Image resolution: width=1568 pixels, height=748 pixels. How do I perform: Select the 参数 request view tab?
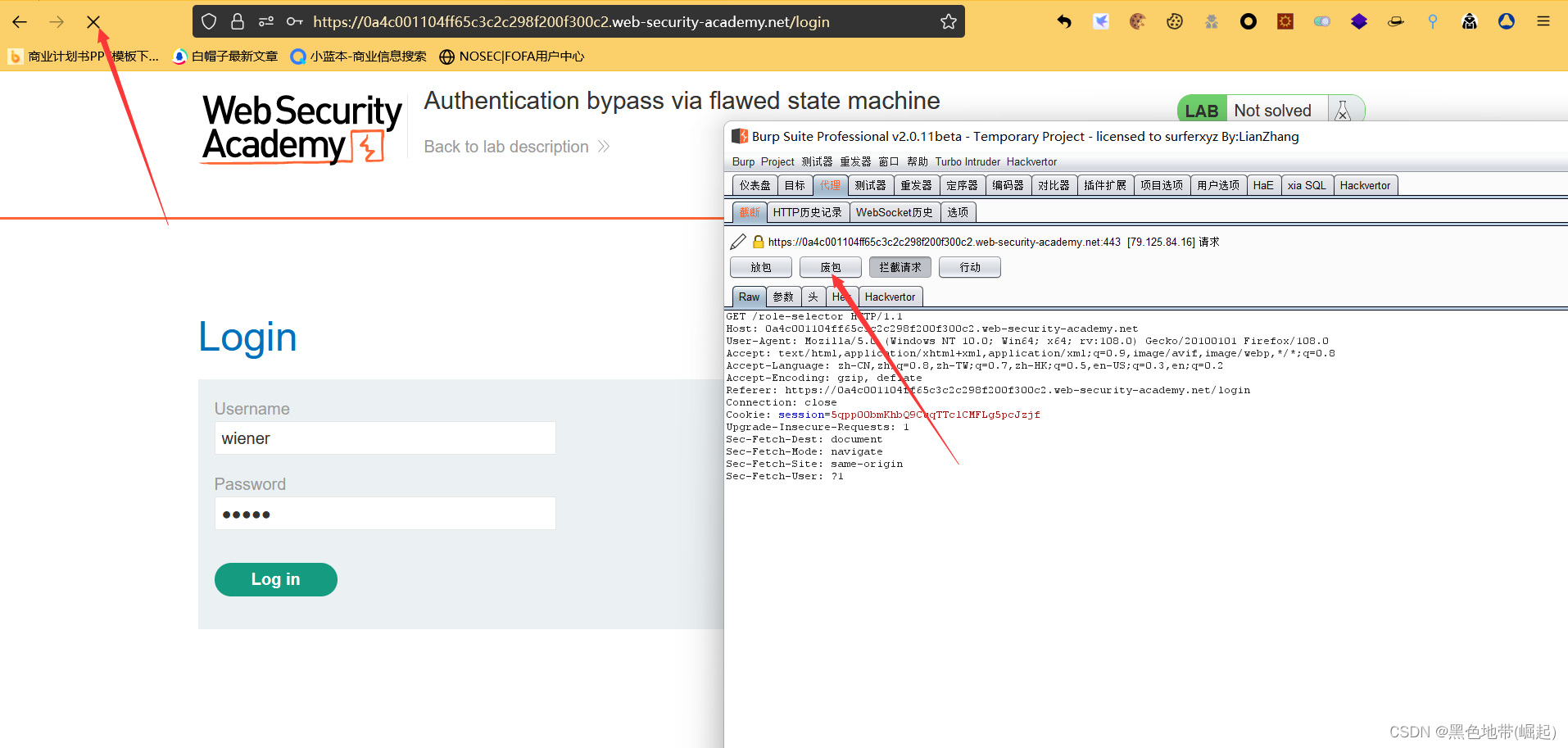[783, 297]
